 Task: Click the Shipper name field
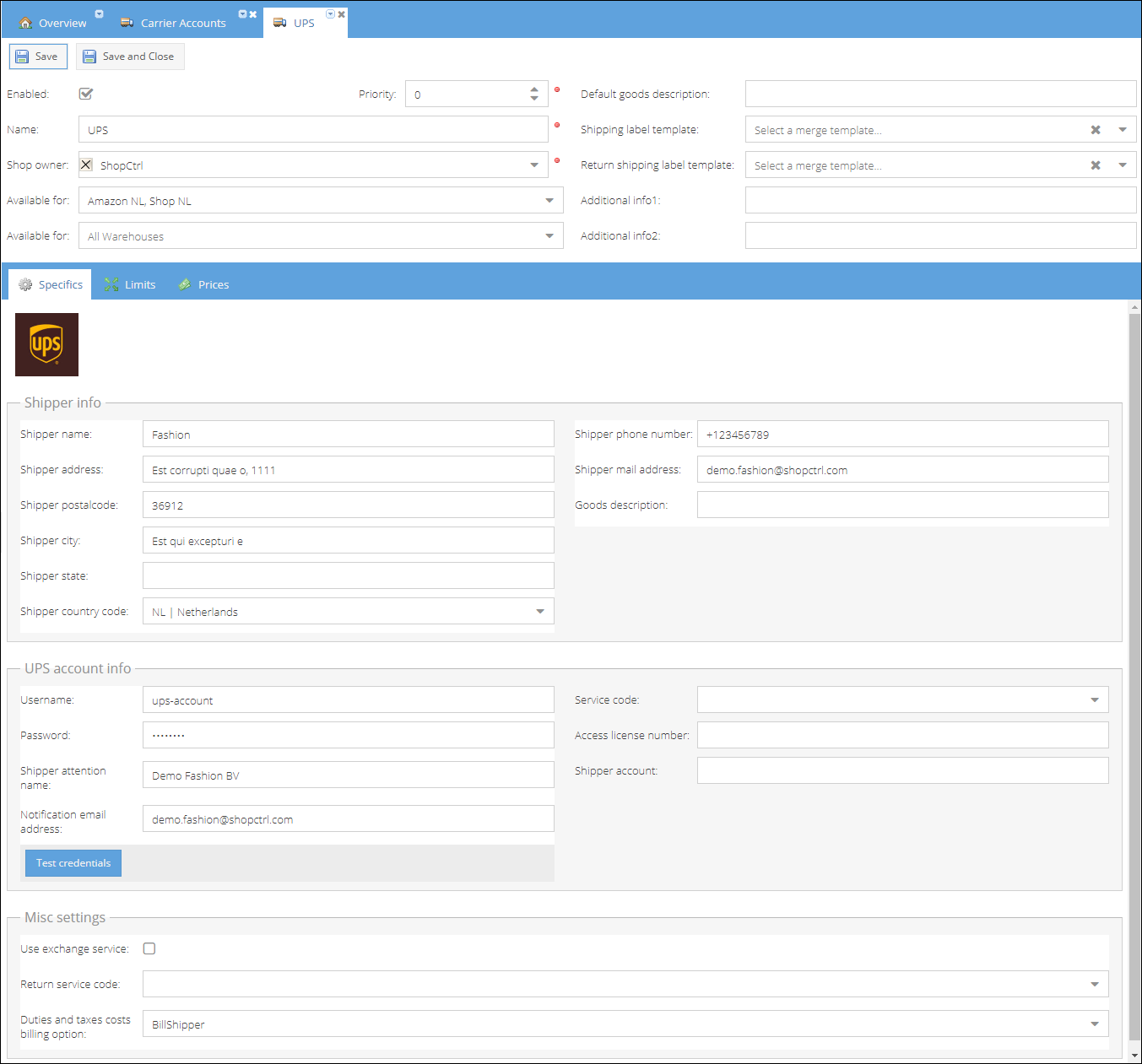349,434
